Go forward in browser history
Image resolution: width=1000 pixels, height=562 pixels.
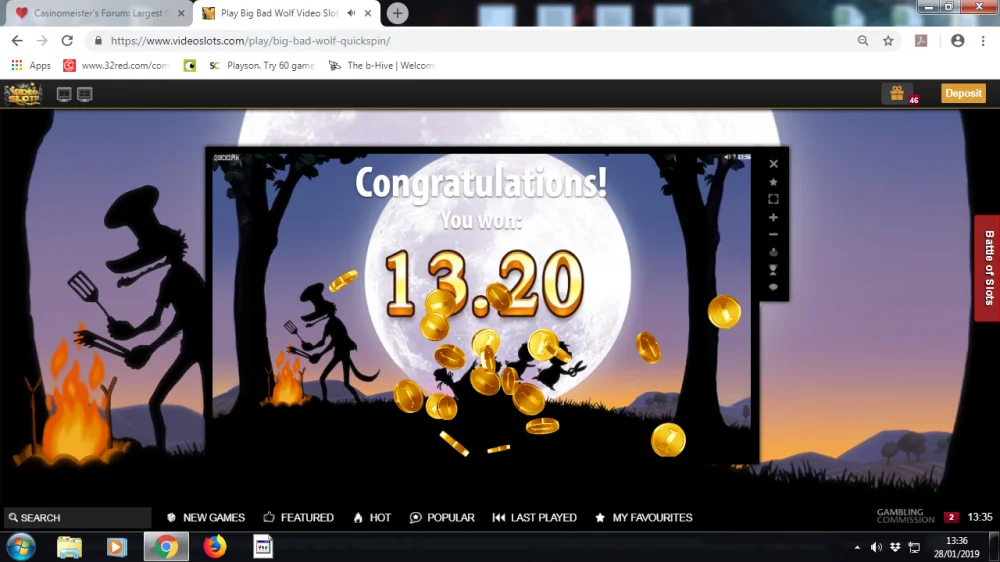[x=42, y=41]
